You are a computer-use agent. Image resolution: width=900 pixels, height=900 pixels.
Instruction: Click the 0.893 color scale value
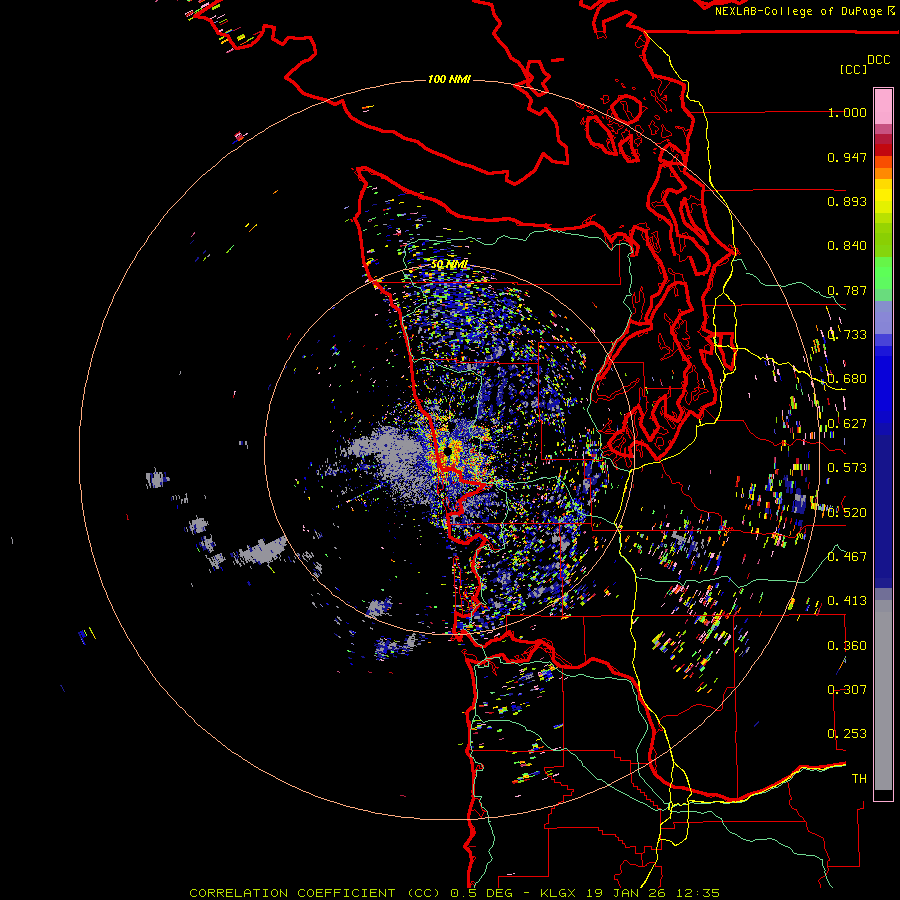[x=847, y=201]
